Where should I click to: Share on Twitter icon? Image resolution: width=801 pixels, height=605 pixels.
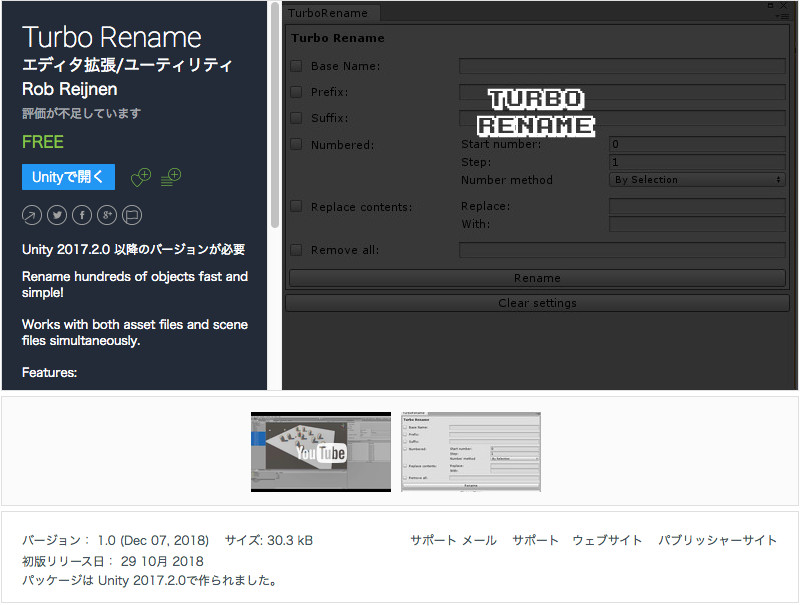click(x=57, y=215)
